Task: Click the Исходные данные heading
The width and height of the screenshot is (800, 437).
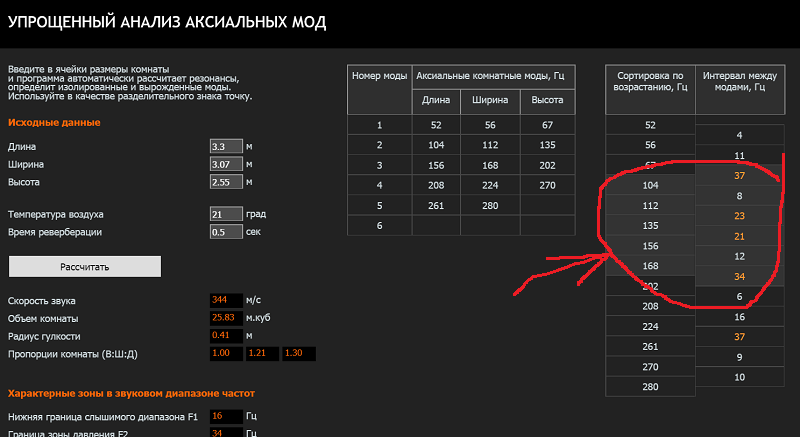Action: pyautogui.click(x=54, y=122)
